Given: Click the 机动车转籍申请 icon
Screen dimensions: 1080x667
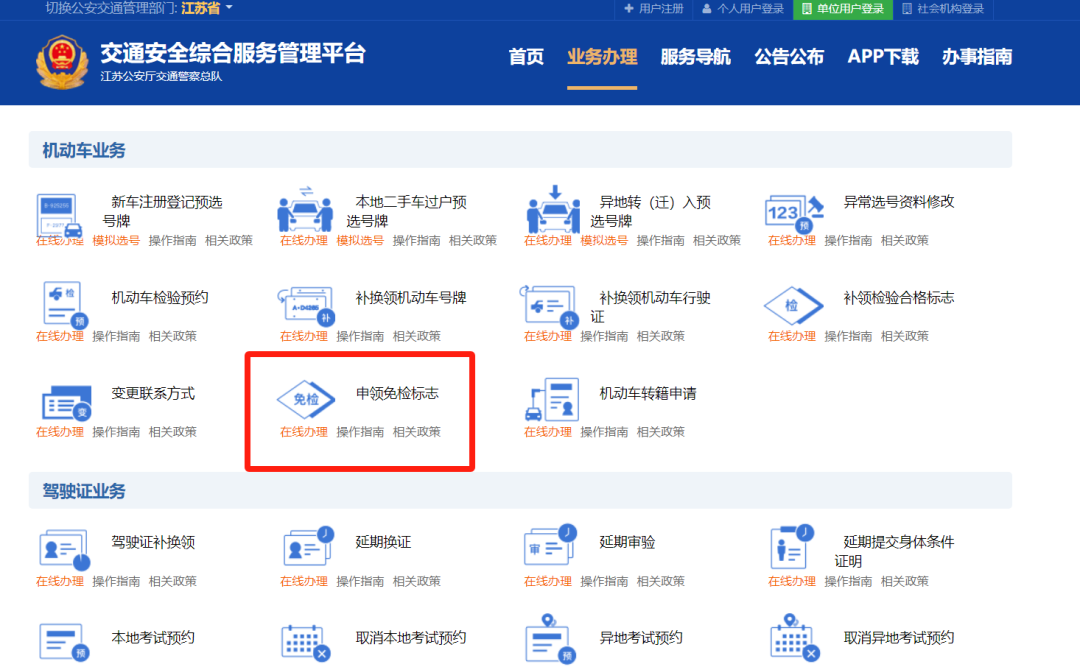Looking at the screenshot, I should pos(552,400).
